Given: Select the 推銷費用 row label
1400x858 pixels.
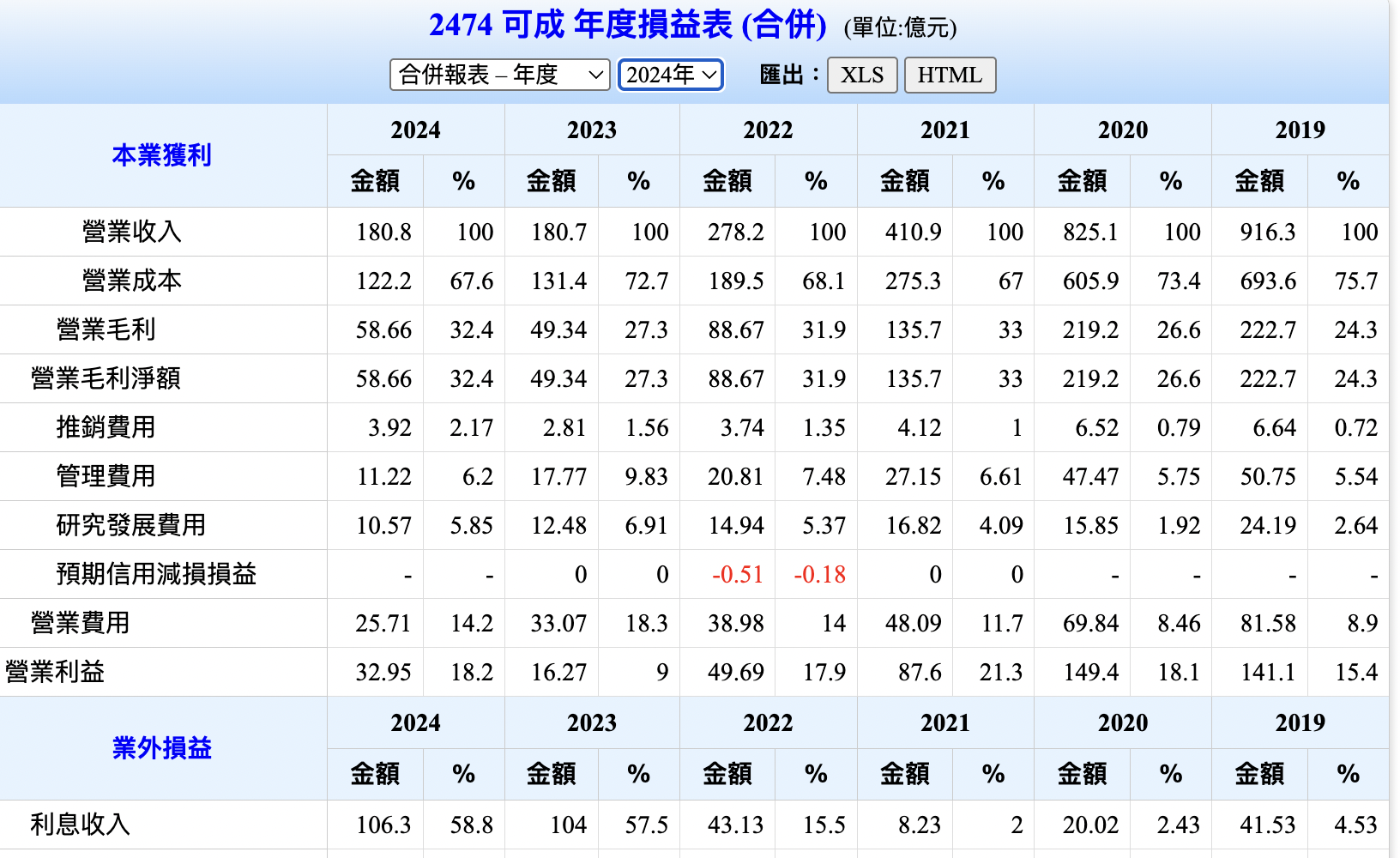Looking at the screenshot, I should coord(106,427).
